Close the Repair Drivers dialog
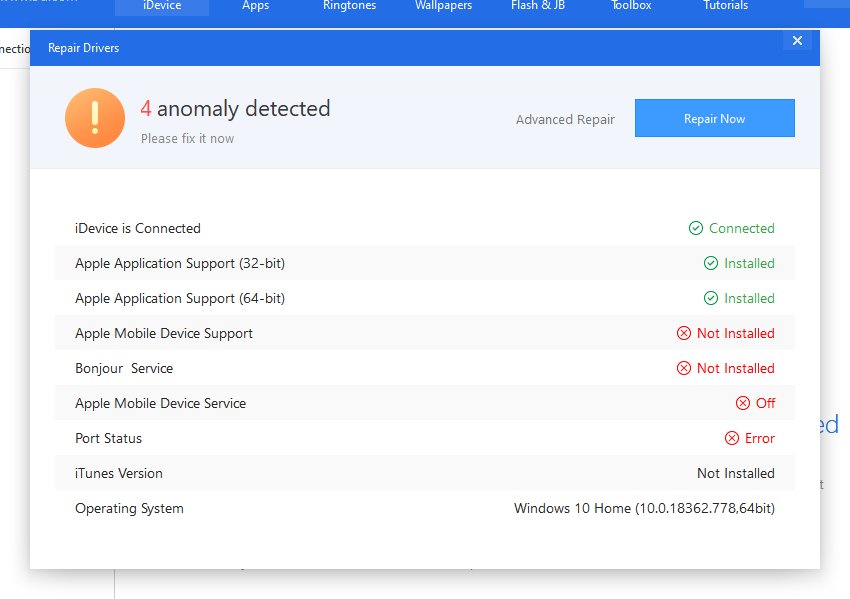This screenshot has width=850, height=599. click(797, 41)
